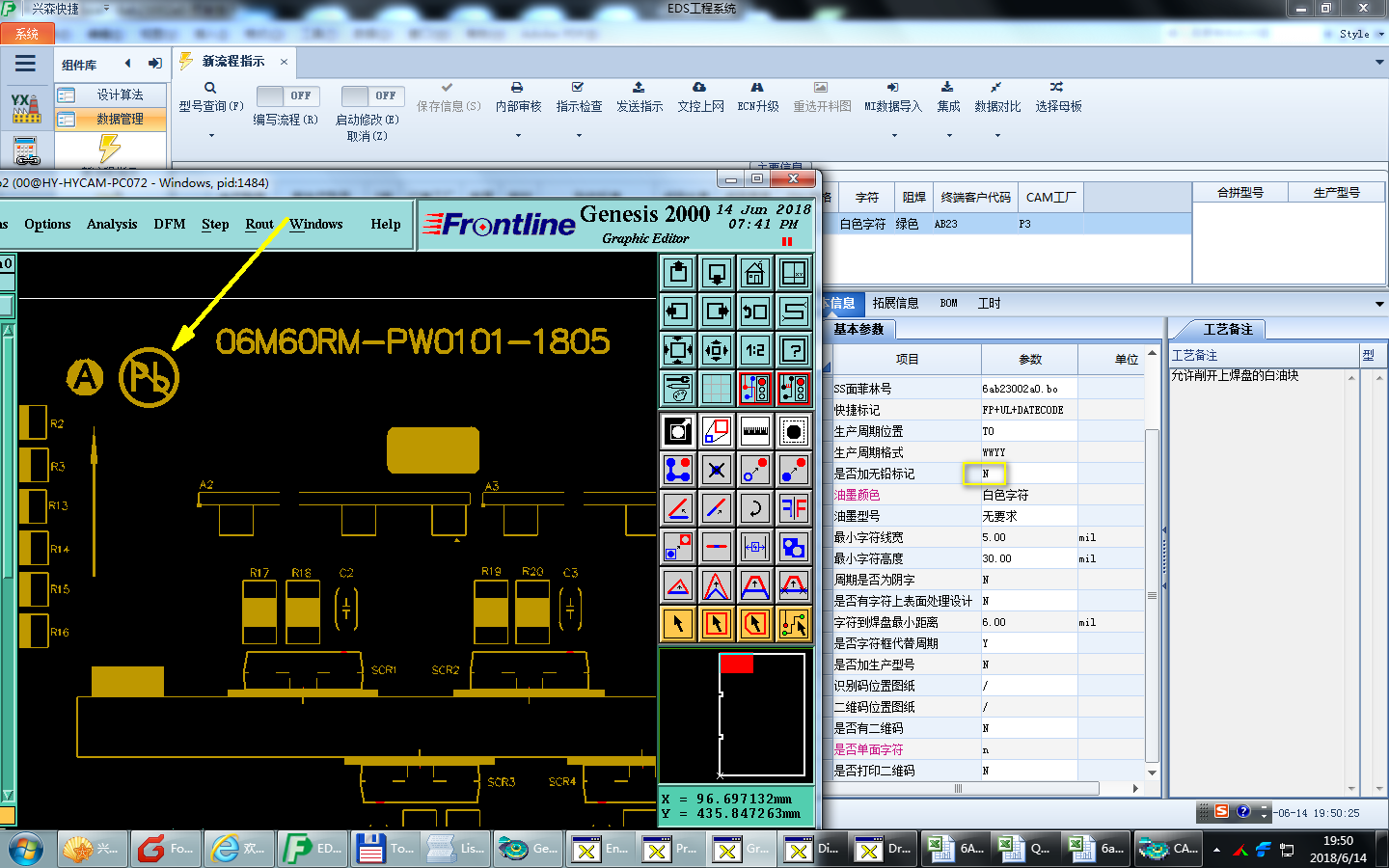The width and height of the screenshot is (1389, 868).
Task: Open the wrench and palette settings icon
Action: [x=678, y=389]
